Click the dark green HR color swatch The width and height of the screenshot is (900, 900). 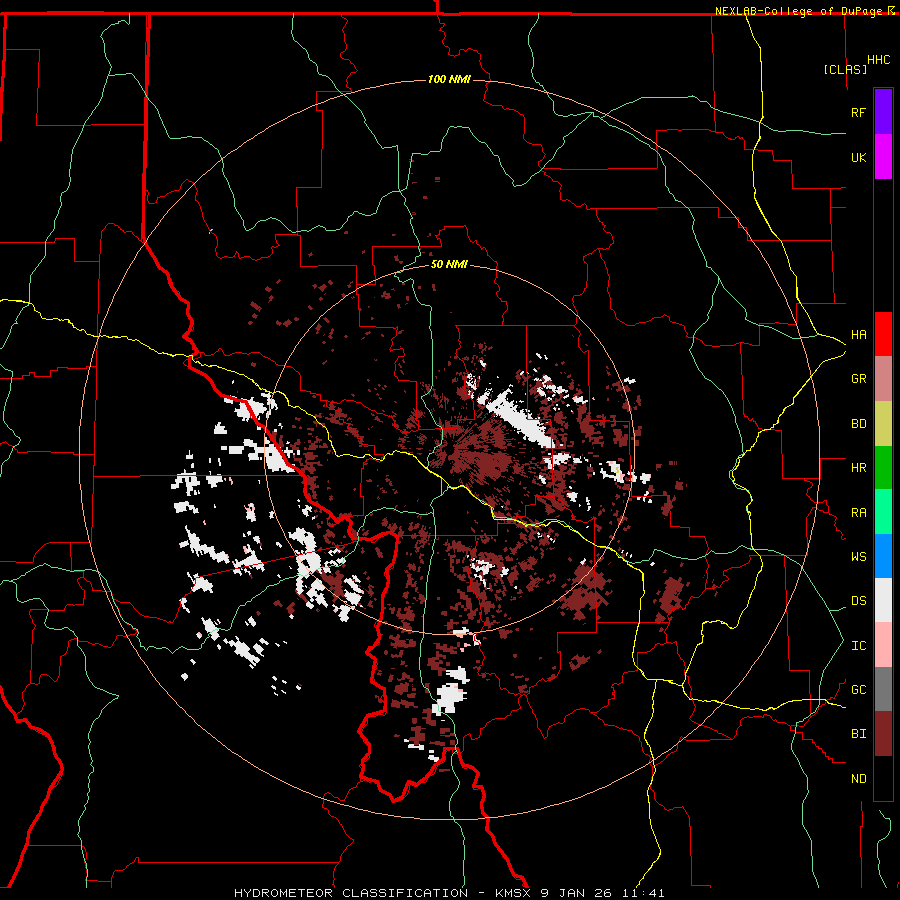click(x=883, y=467)
